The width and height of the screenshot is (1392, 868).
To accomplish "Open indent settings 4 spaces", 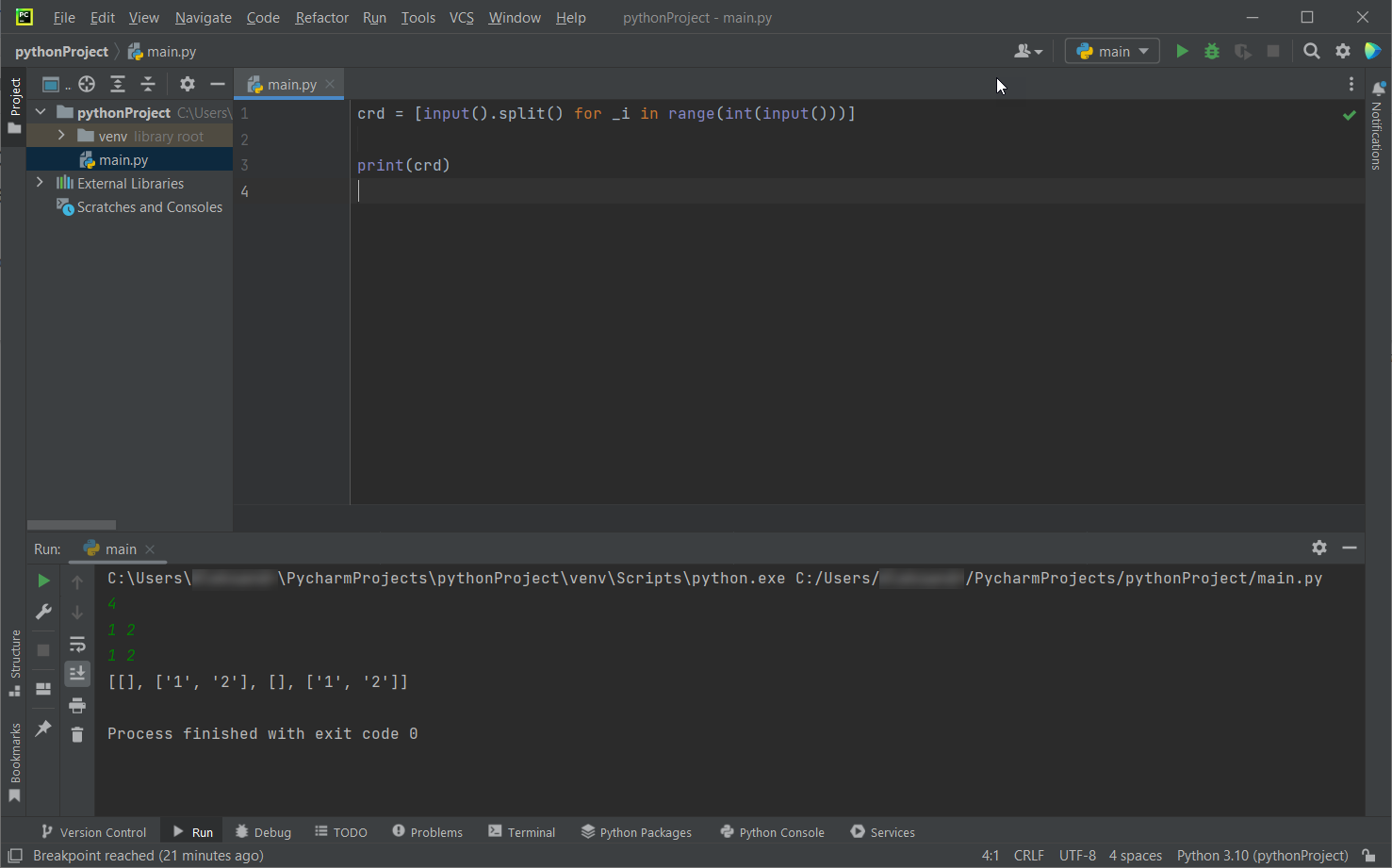I will pyautogui.click(x=1135, y=856).
